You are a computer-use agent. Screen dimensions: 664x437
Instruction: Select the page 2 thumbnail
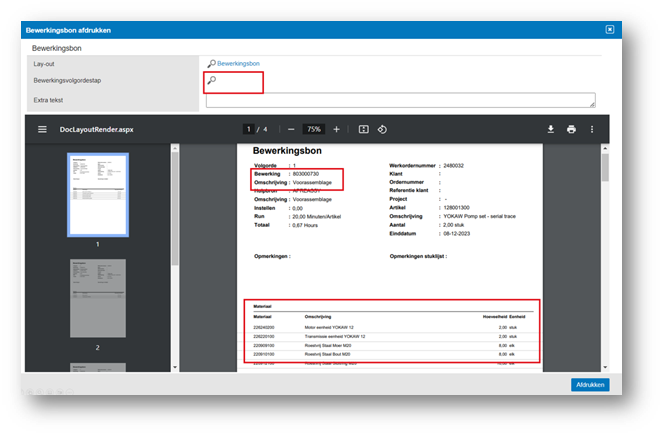pyautogui.click(x=98, y=296)
